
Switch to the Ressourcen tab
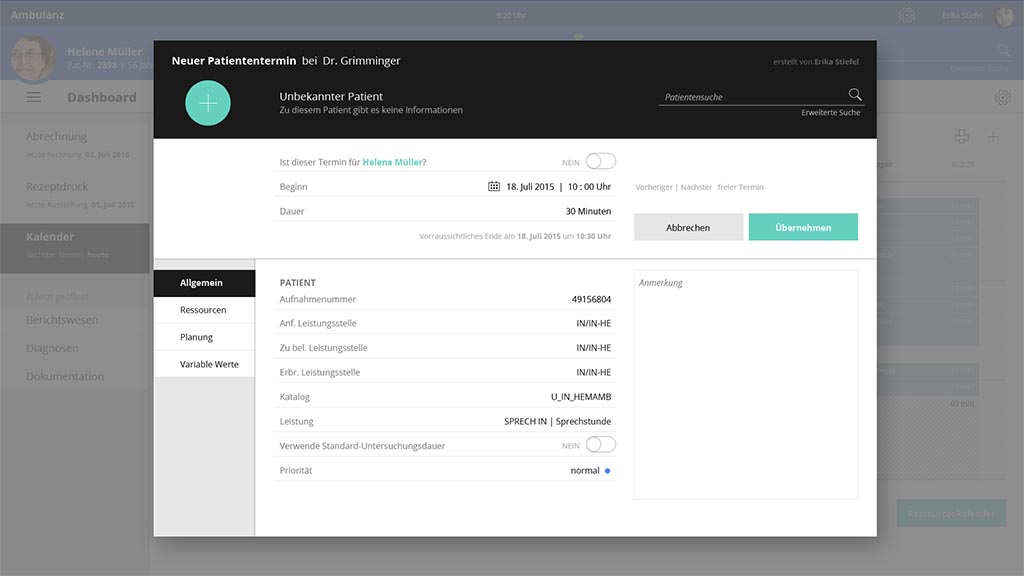tap(203, 310)
